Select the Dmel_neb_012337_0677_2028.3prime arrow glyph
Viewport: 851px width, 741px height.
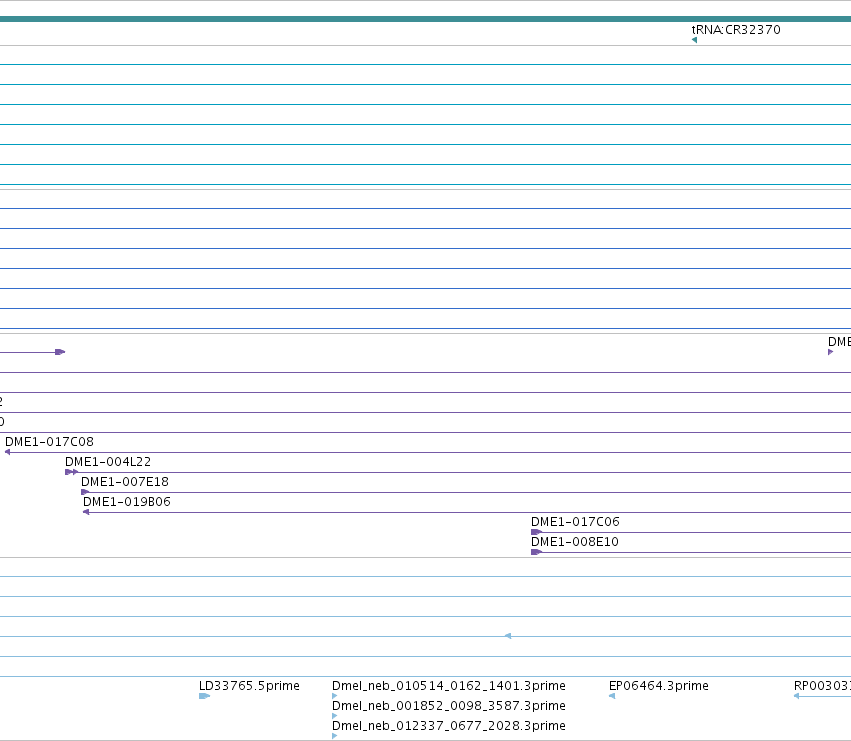[x=334, y=736]
